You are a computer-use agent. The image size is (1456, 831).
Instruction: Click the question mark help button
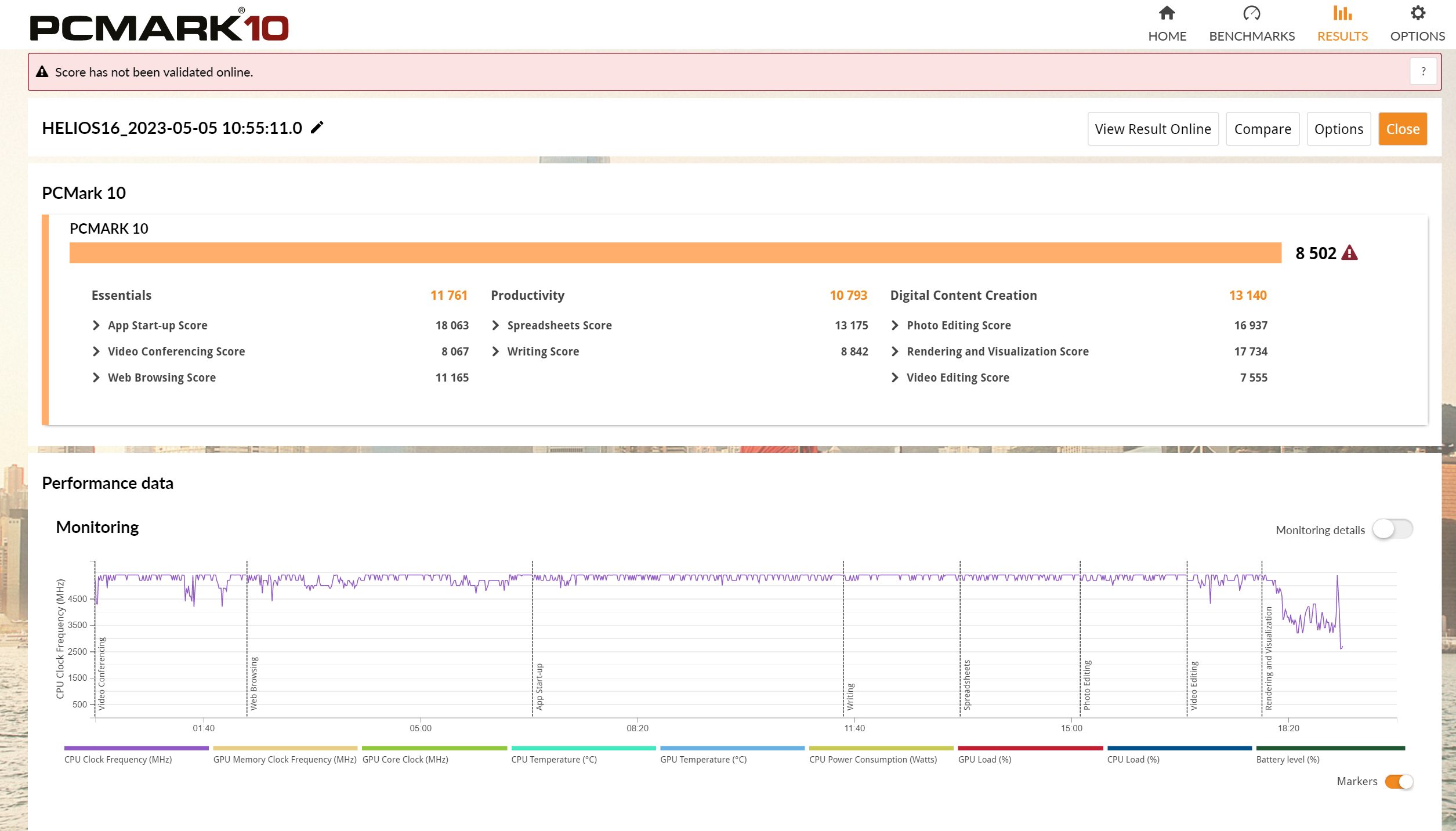click(x=1423, y=71)
